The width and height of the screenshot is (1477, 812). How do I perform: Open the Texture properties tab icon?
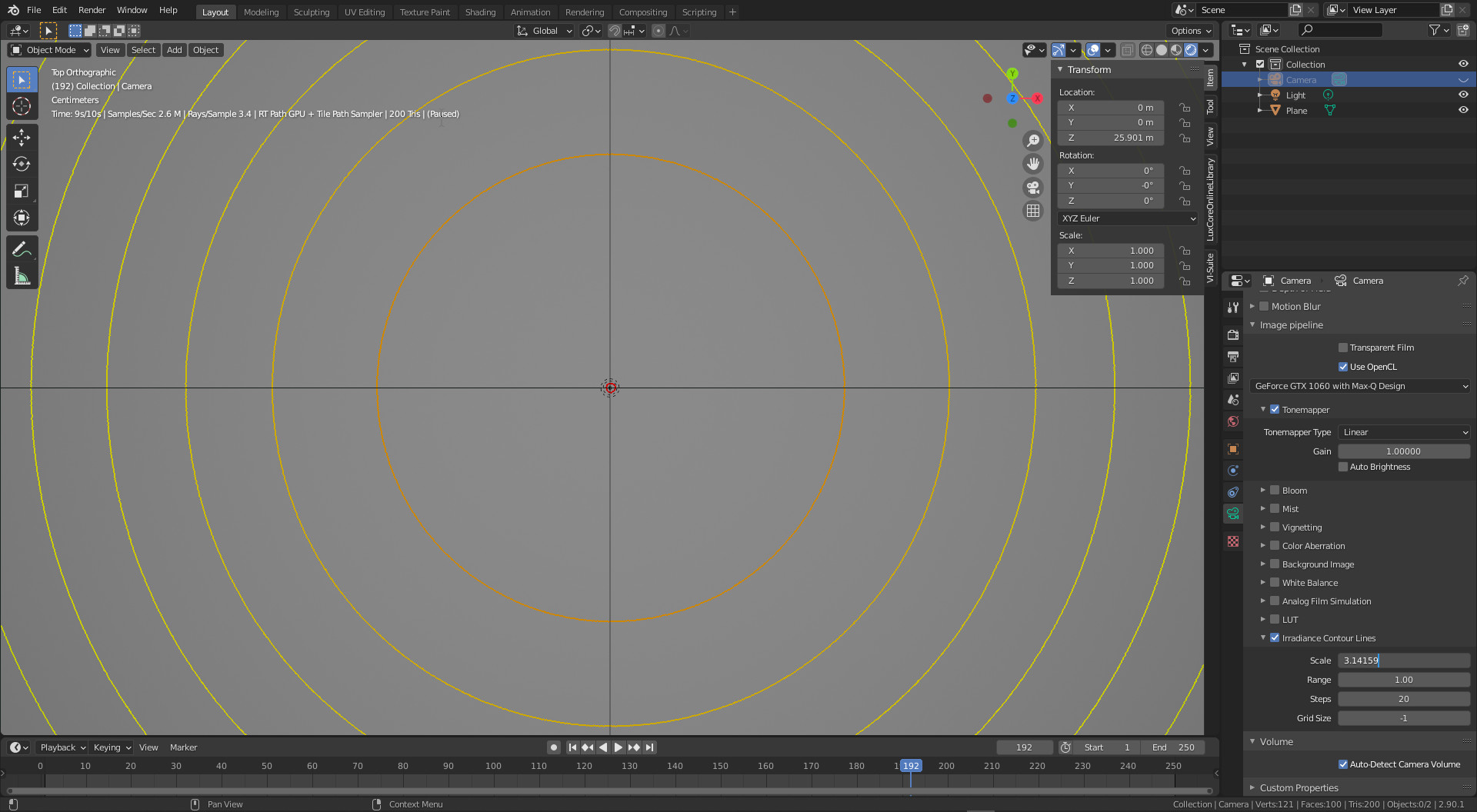[x=1233, y=541]
